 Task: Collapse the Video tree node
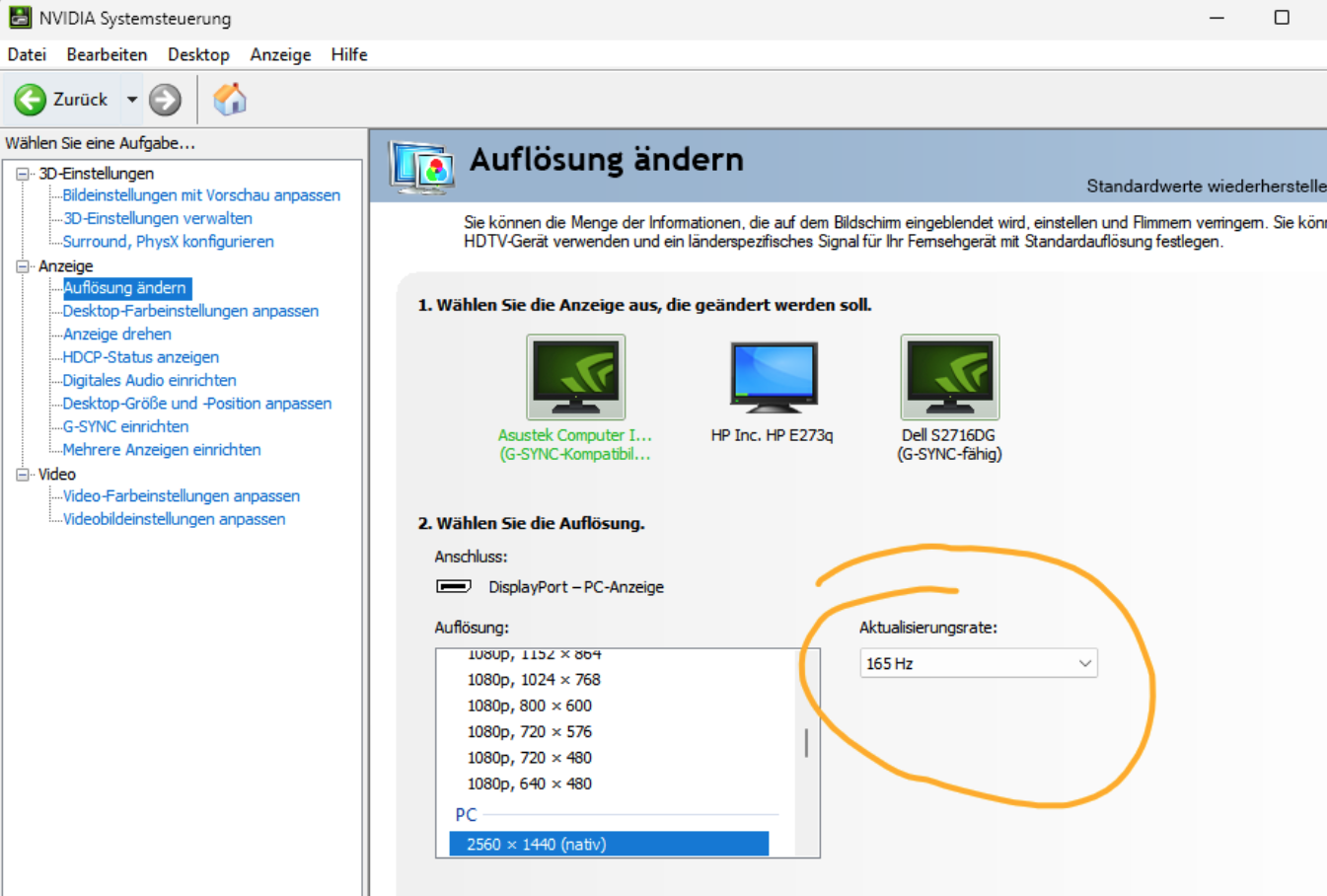coord(23,475)
